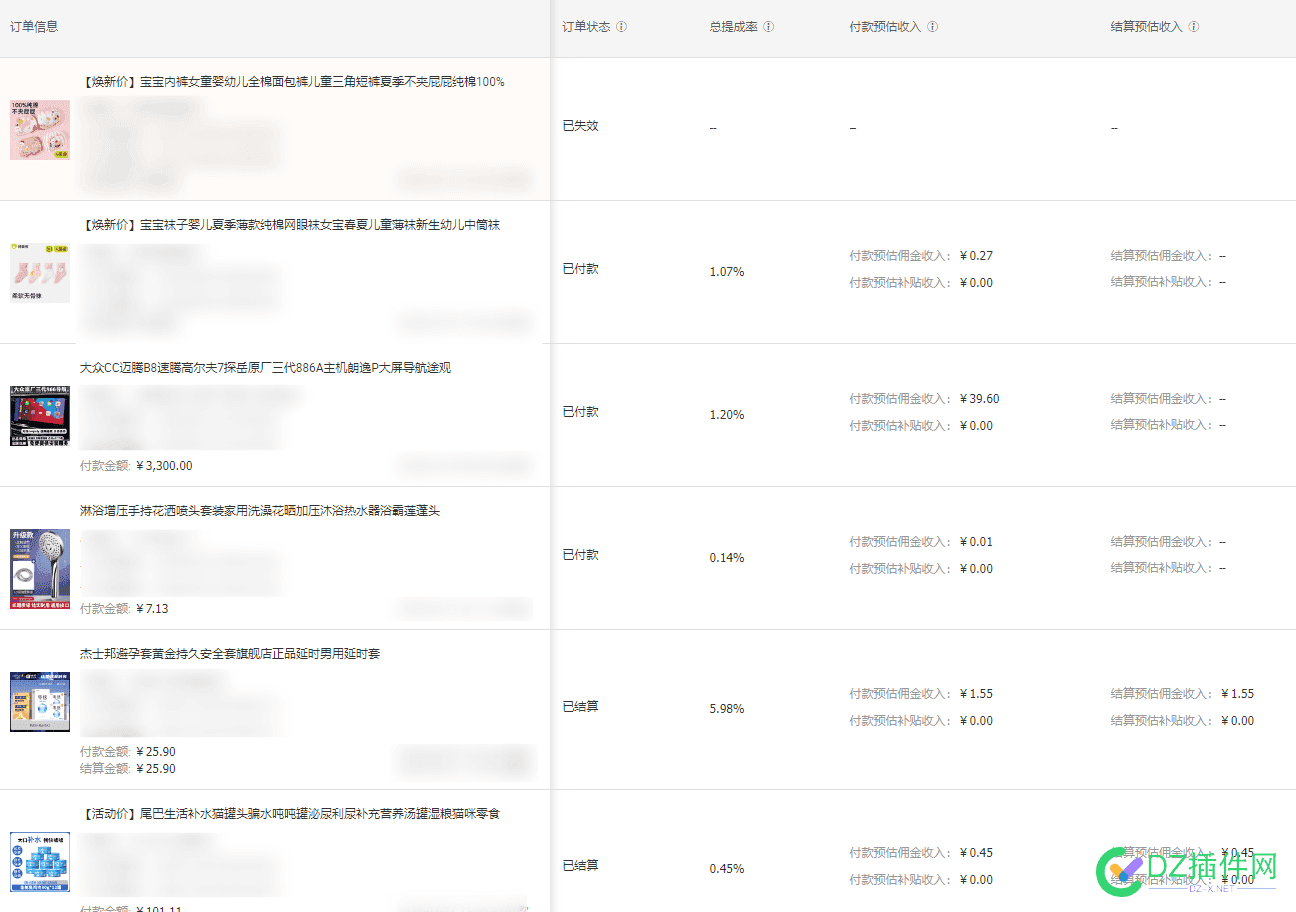Click the ¥39.60 payment commission value

[979, 399]
